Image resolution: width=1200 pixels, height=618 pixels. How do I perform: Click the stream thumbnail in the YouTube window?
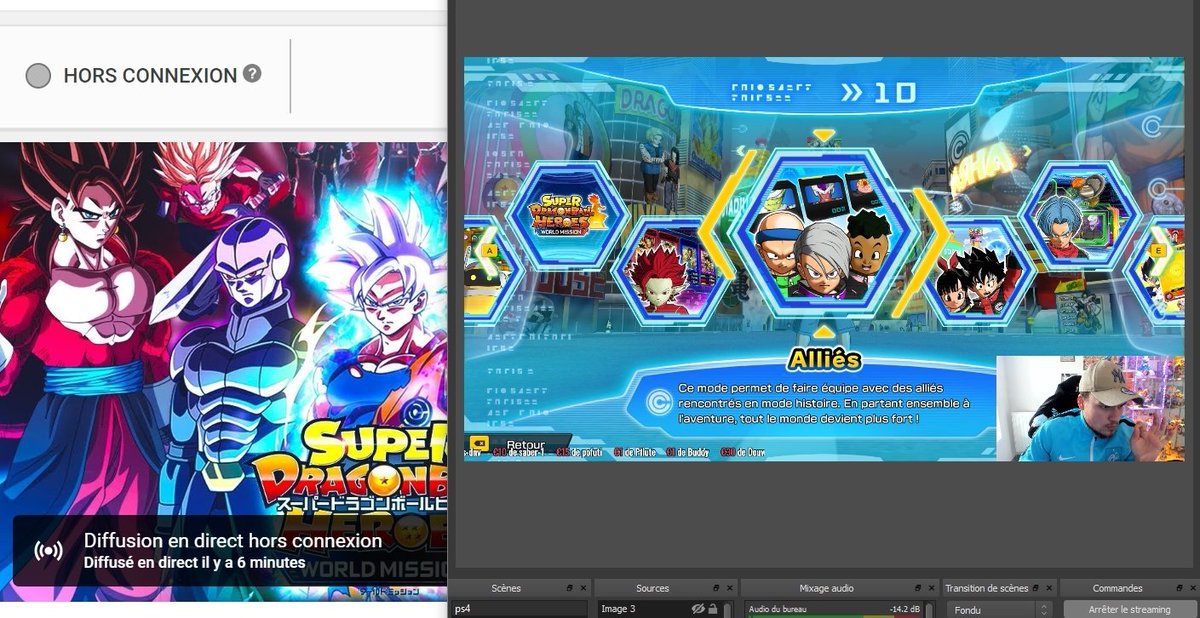(x=222, y=371)
